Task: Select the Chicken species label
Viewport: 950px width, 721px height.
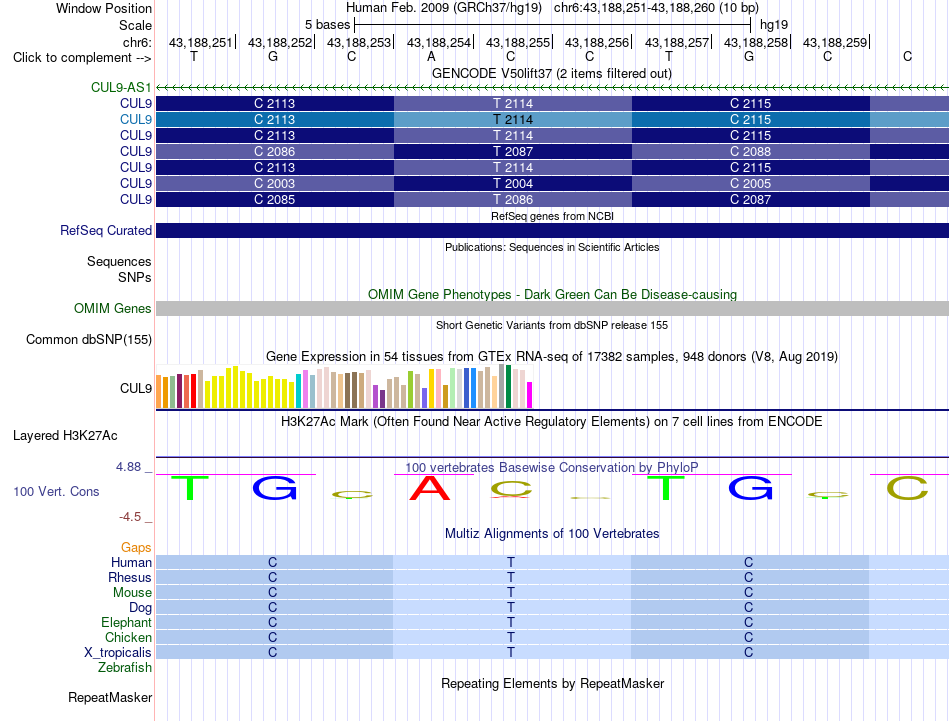Action: [128, 637]
